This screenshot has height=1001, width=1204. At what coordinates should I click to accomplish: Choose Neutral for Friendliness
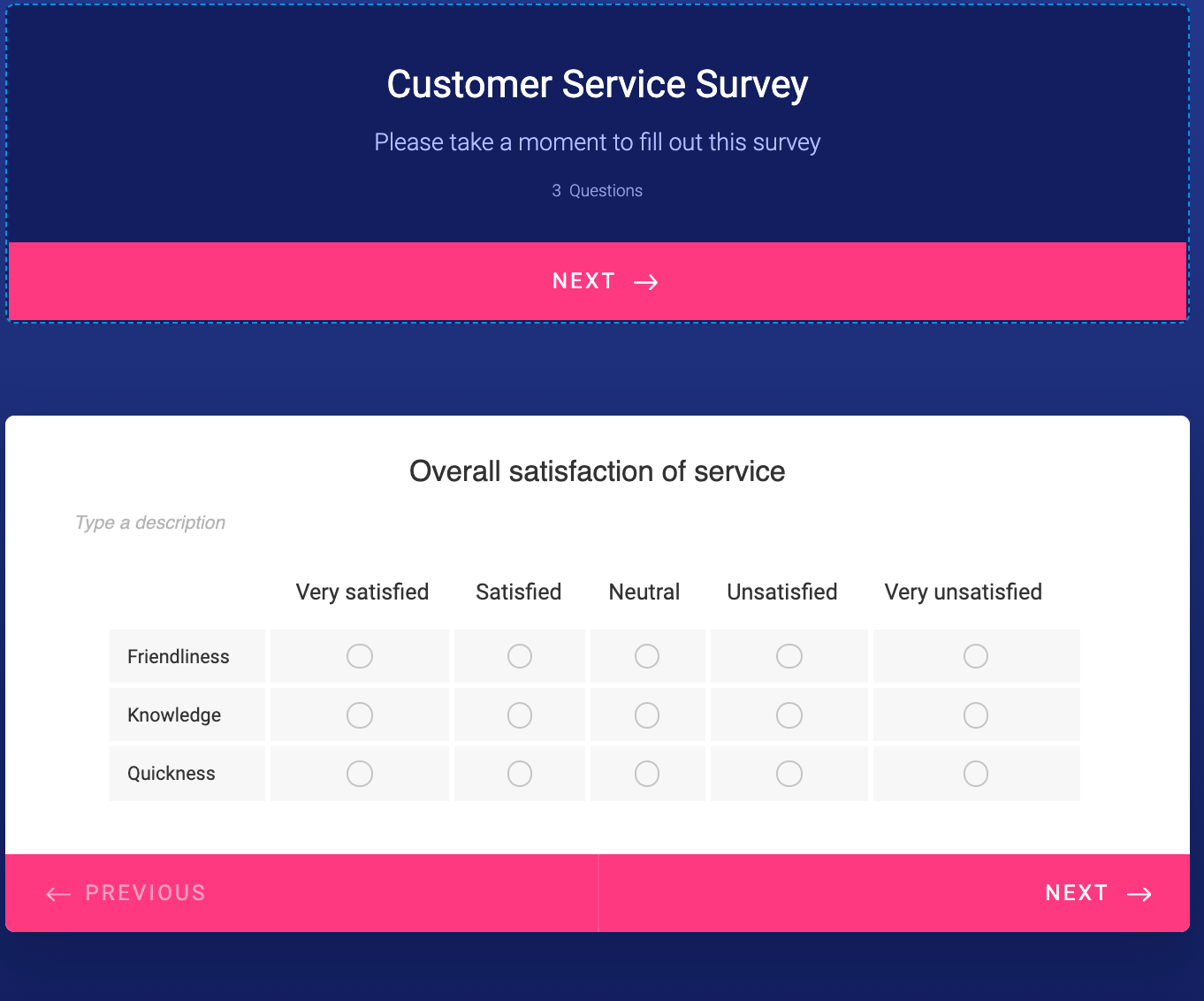[647, 656]
